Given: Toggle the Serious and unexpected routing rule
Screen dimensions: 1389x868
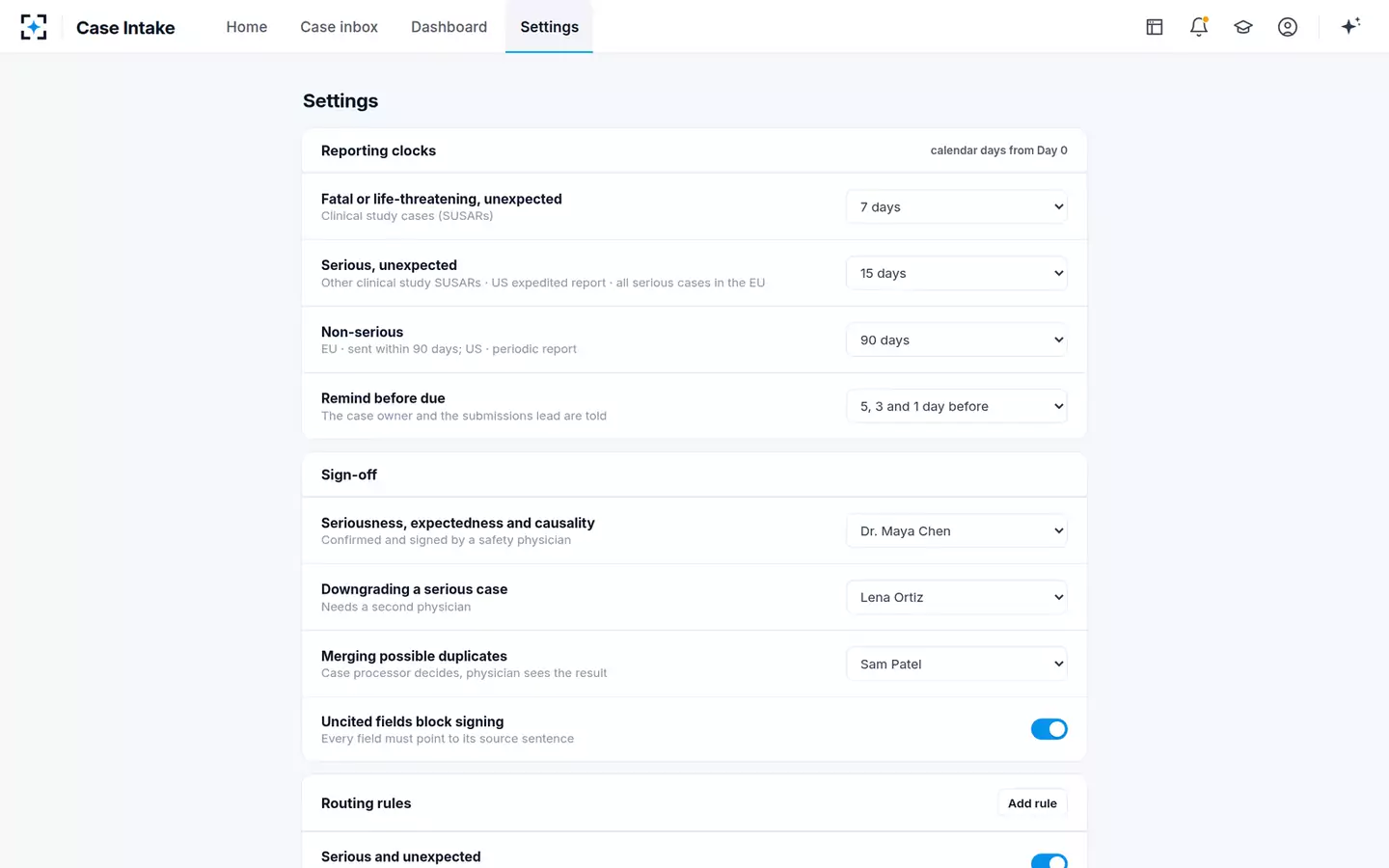Looking at the screenshot, I should point(1049,861).
